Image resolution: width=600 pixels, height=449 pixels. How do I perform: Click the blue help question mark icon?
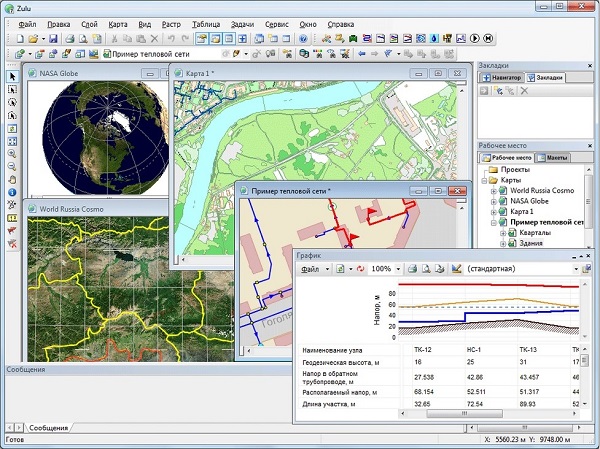tap(303, 38)
